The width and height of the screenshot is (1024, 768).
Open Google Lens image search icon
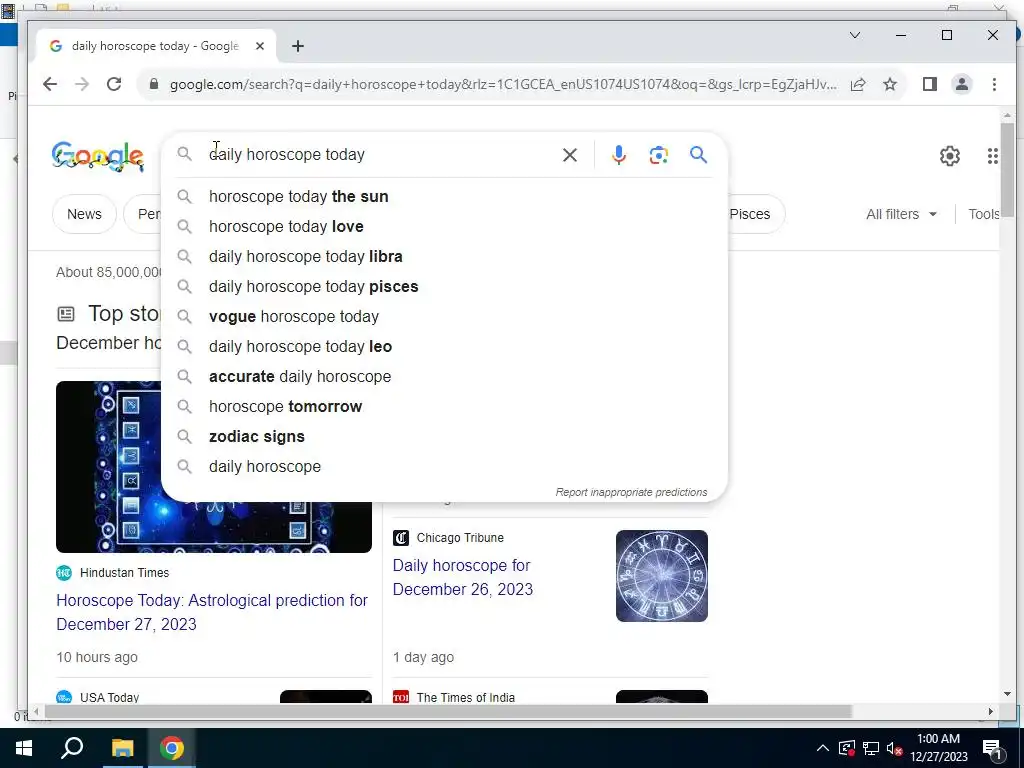click(x=658, y=155)
